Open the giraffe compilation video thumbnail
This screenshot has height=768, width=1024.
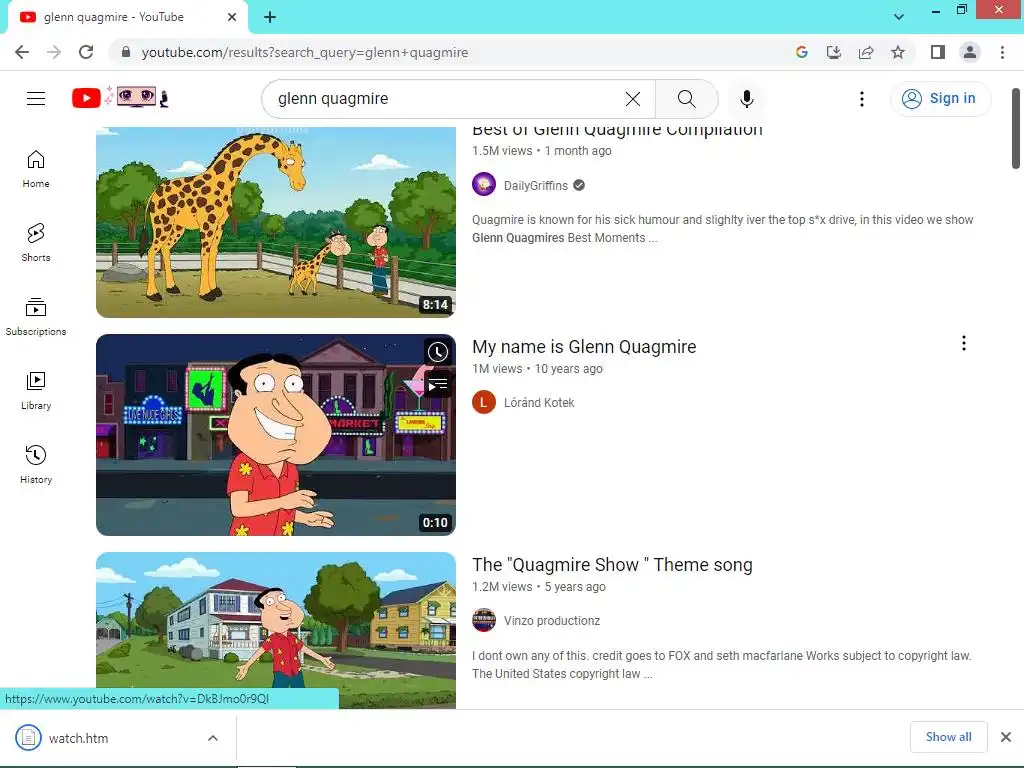pos(276,223)
